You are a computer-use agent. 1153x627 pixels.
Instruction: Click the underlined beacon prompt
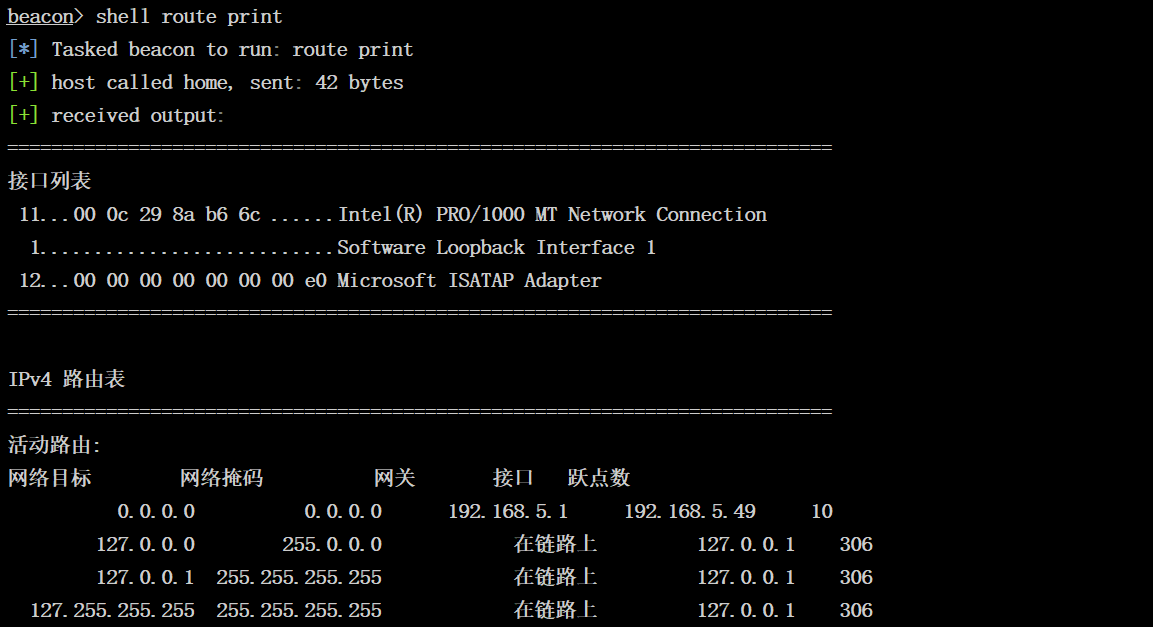click(40, 17)
